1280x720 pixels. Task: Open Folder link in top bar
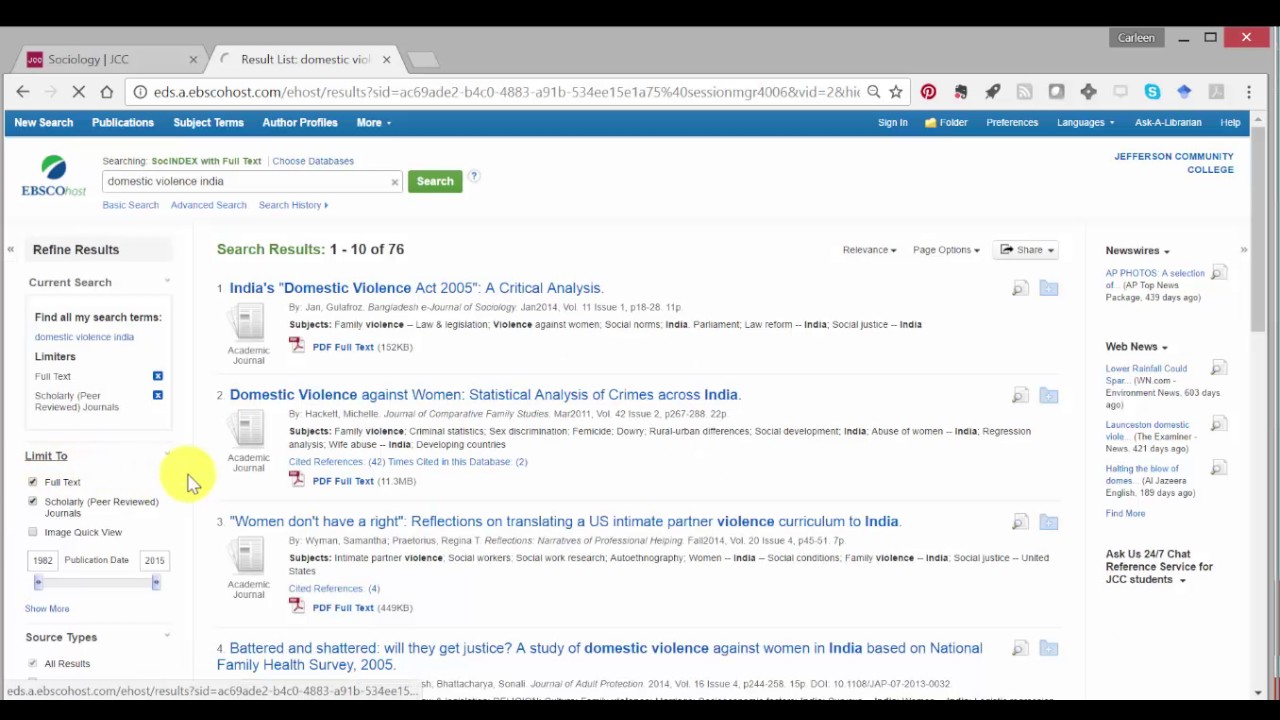tap(946, 123)
